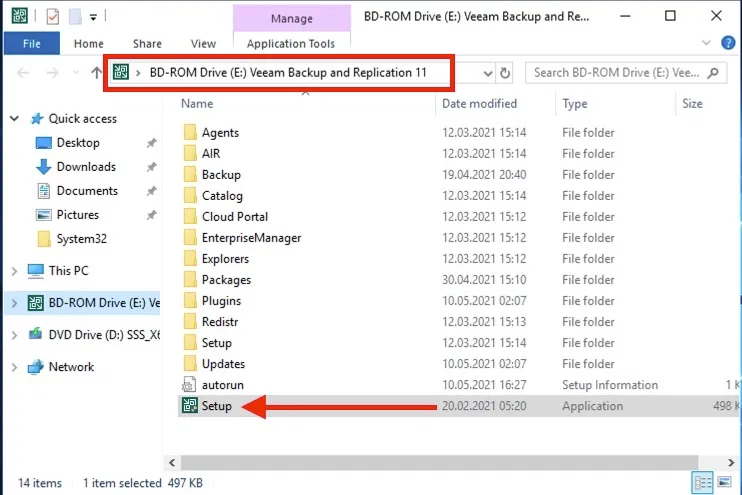Expand the ribbon with the chevron

point(706,43)
